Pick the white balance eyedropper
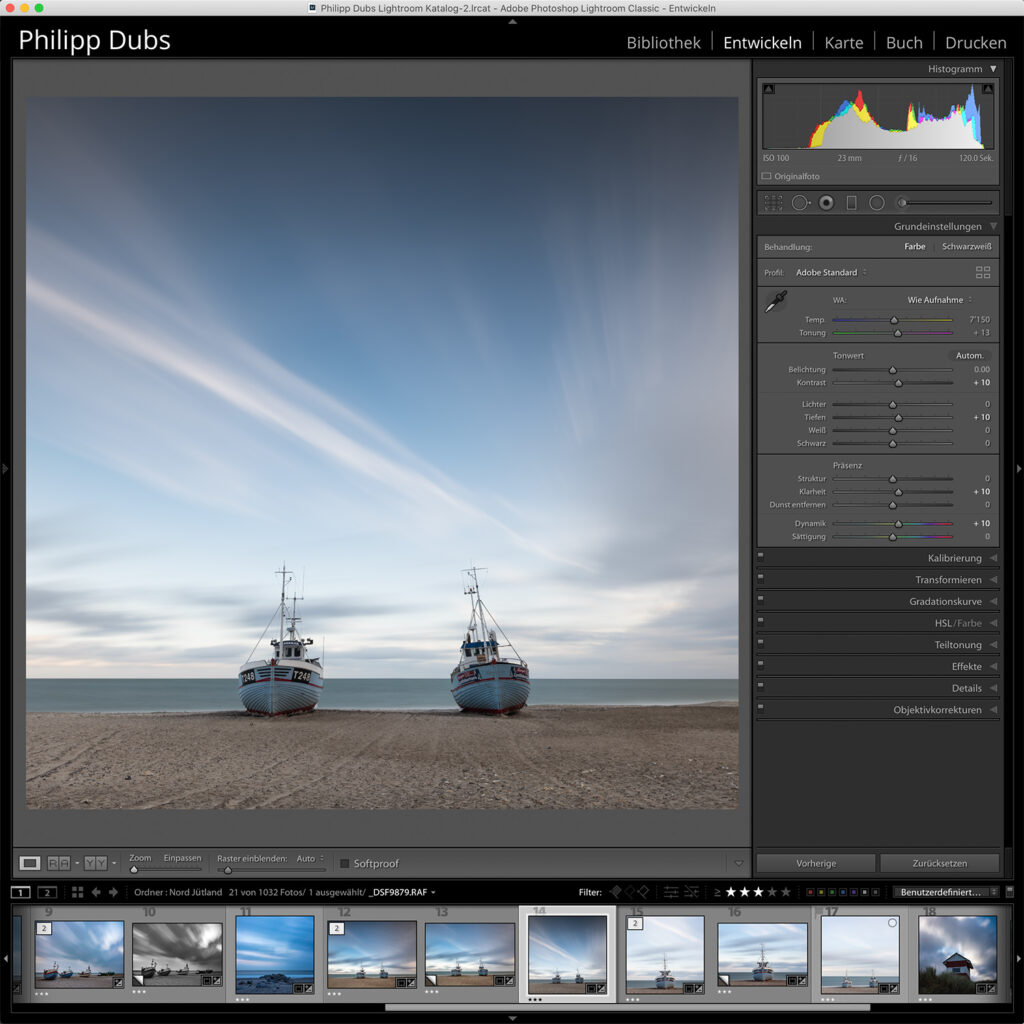This screenshot has width=1024, height=1024. tap(776, 300)
